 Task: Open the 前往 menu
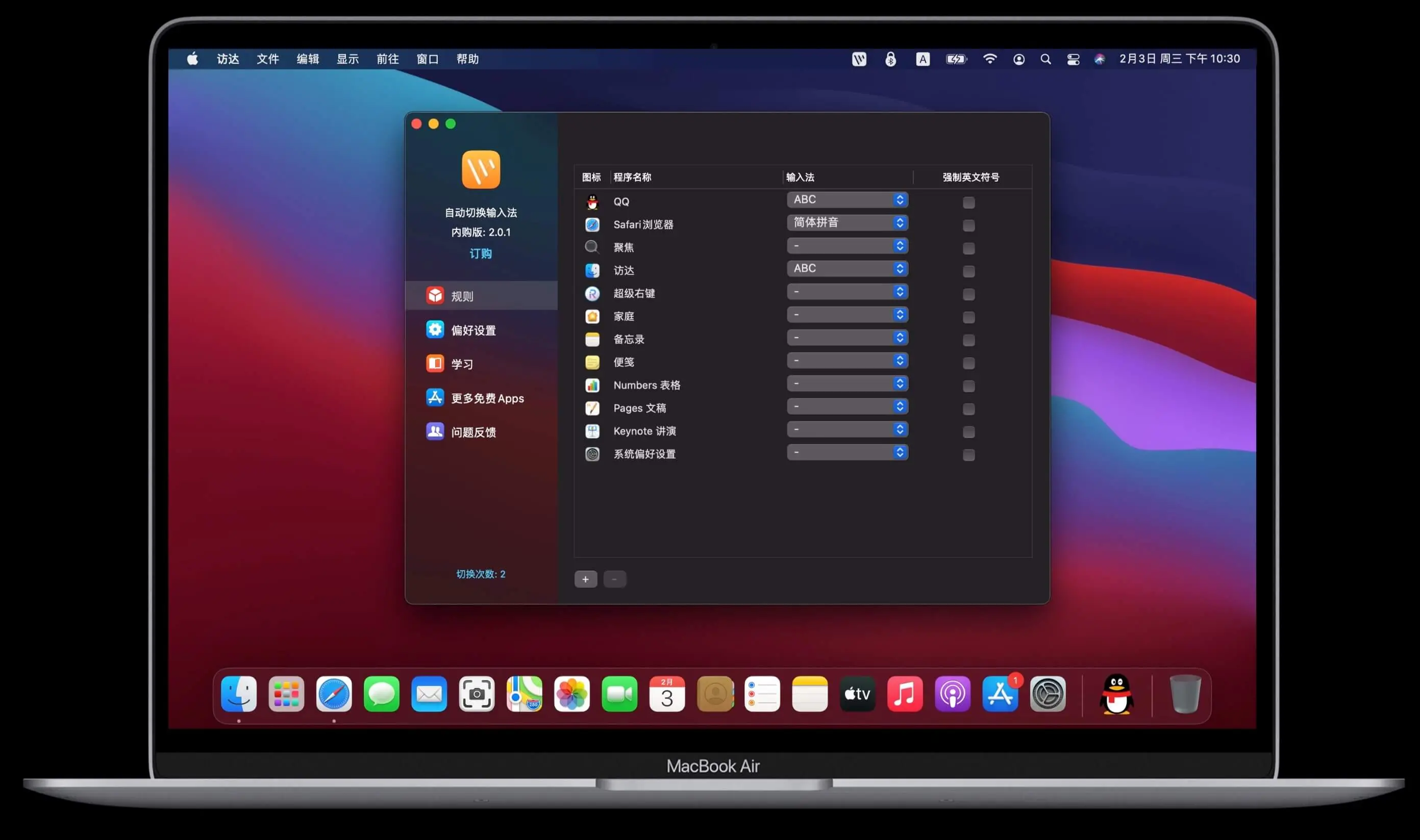click(387, 59)
